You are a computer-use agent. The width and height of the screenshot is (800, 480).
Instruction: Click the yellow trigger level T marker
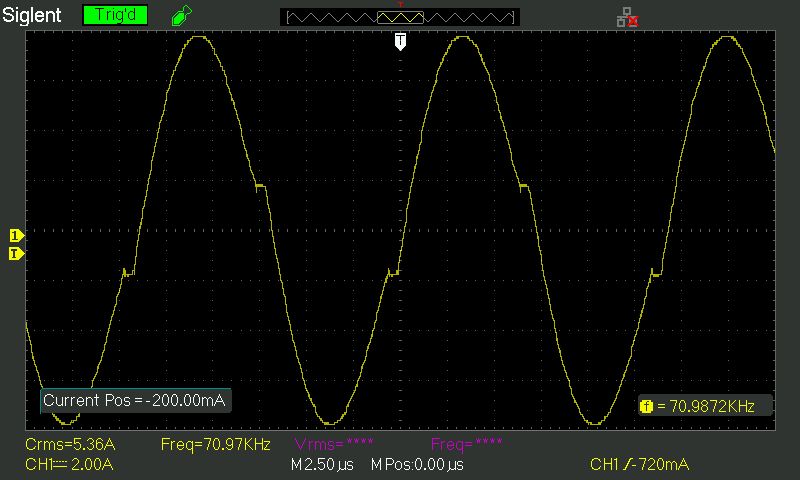tap(16, 254)
